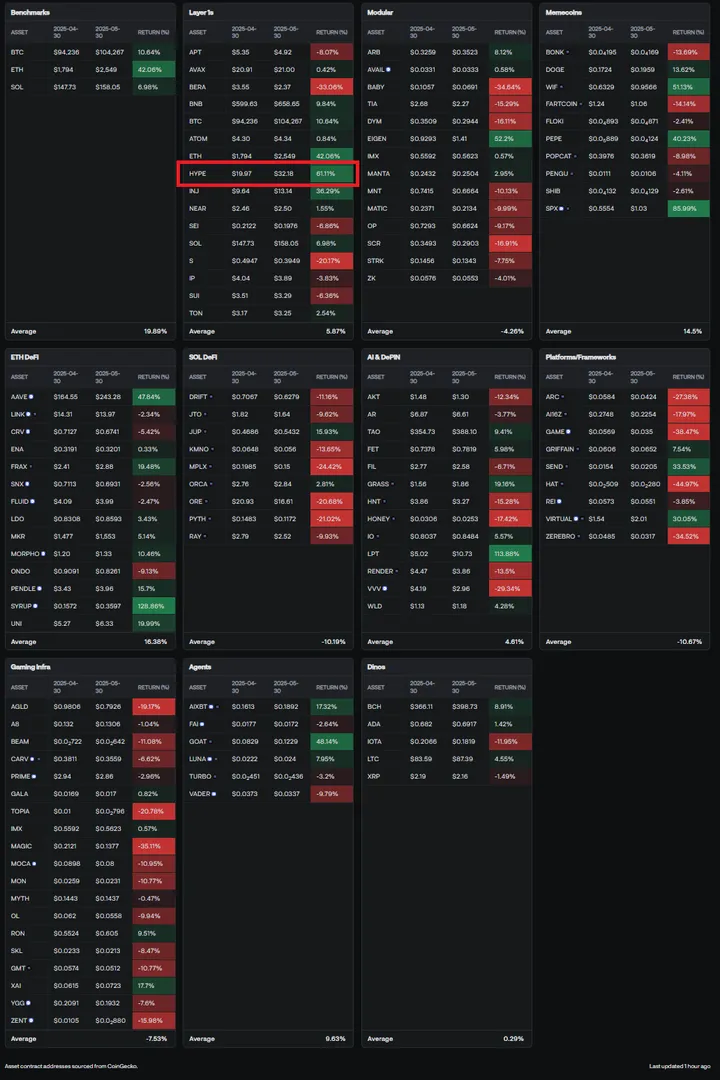Sort Memecoins by the RETURN (%) column header
Screen dimensions: 720x1080
688,33
